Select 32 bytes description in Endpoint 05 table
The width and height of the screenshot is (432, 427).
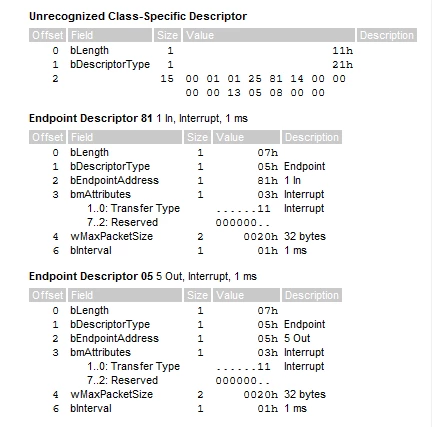tap(305, 394)
